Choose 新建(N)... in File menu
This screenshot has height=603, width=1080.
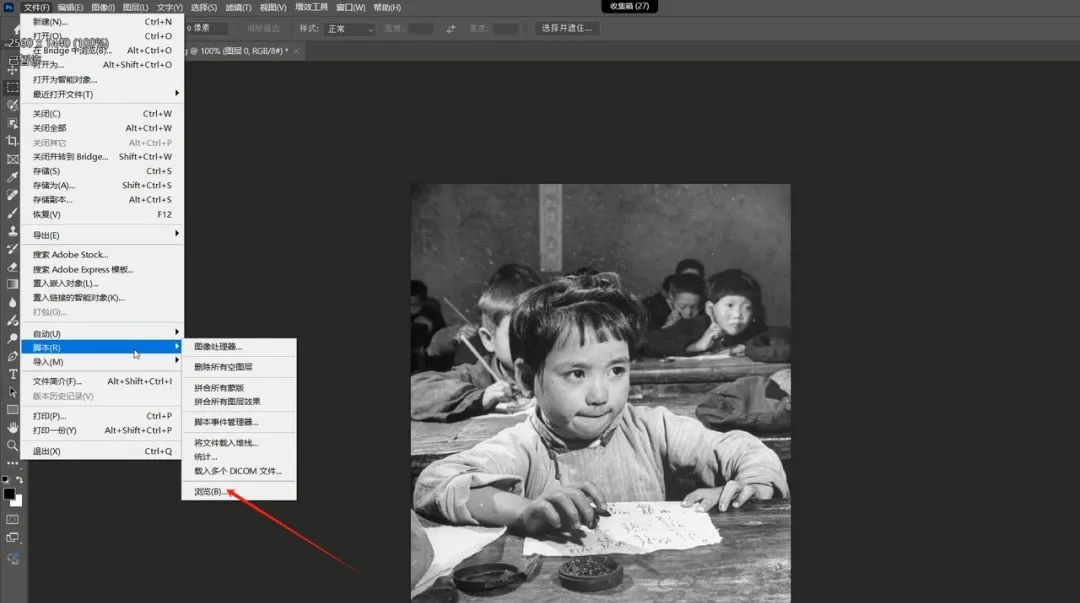tap(102, 22)
